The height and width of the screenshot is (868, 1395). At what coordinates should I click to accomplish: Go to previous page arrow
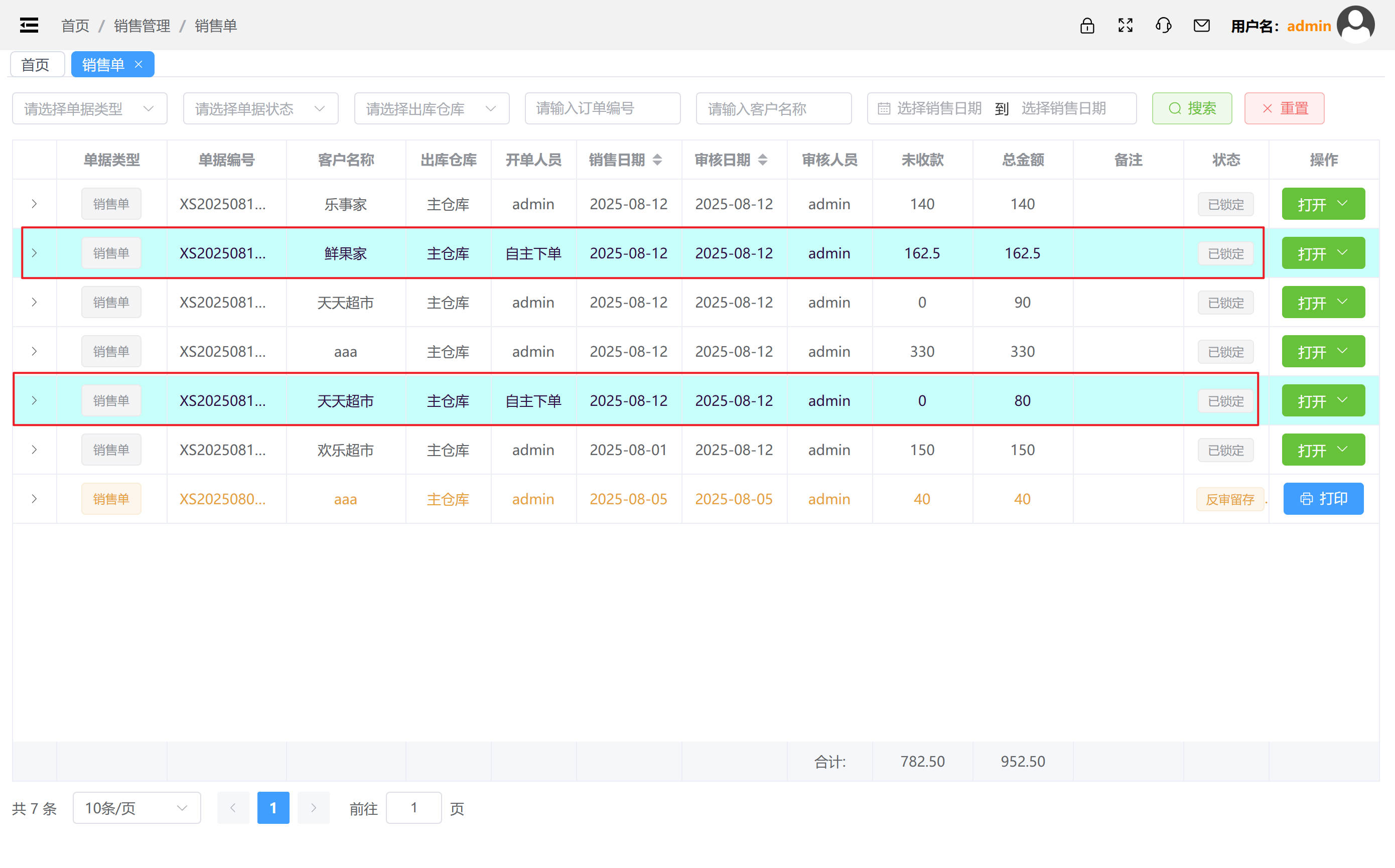coord(233,808)
